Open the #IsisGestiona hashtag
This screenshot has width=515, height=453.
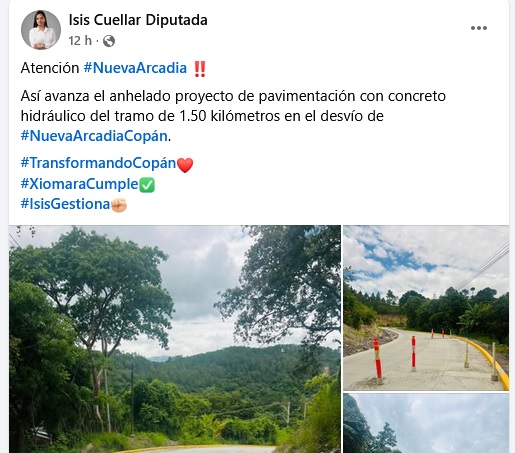pos(65,204)
